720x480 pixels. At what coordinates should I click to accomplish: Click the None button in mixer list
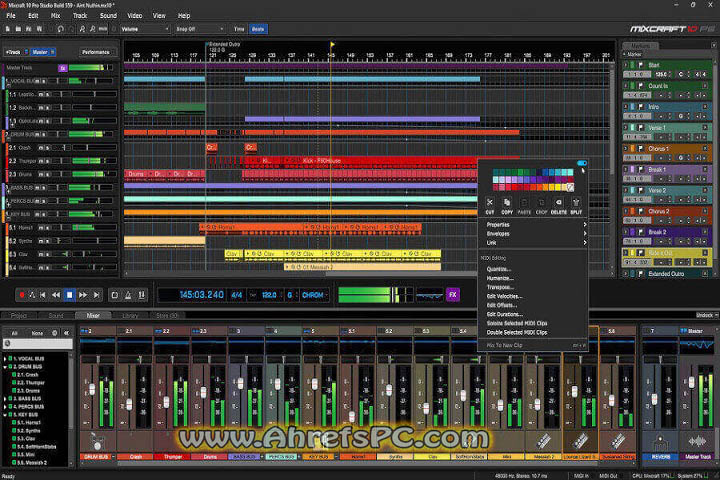pos(37,333)
